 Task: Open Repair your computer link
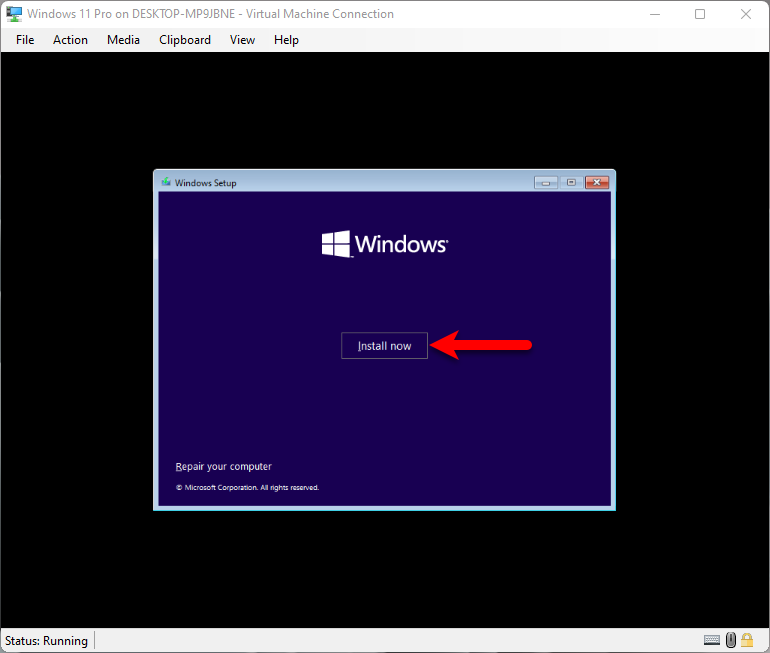pyautogui.click(x=223, y=466)
